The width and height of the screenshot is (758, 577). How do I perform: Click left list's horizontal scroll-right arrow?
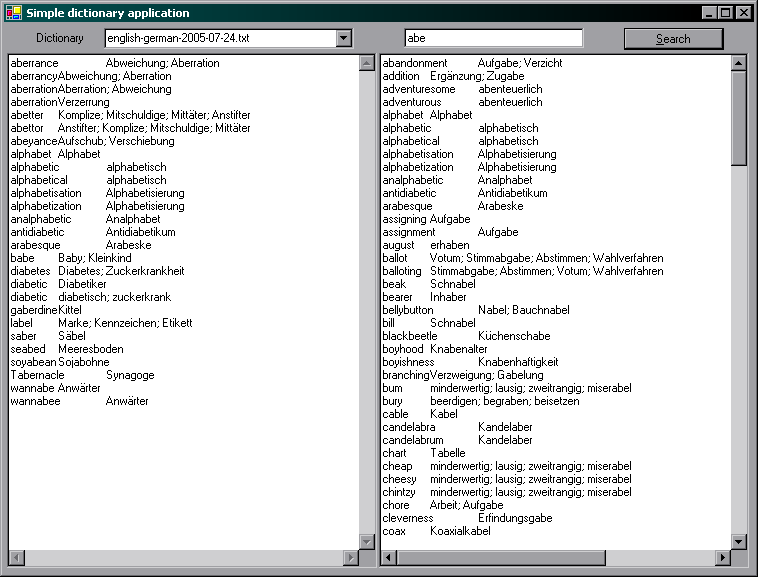coord(351,558)
